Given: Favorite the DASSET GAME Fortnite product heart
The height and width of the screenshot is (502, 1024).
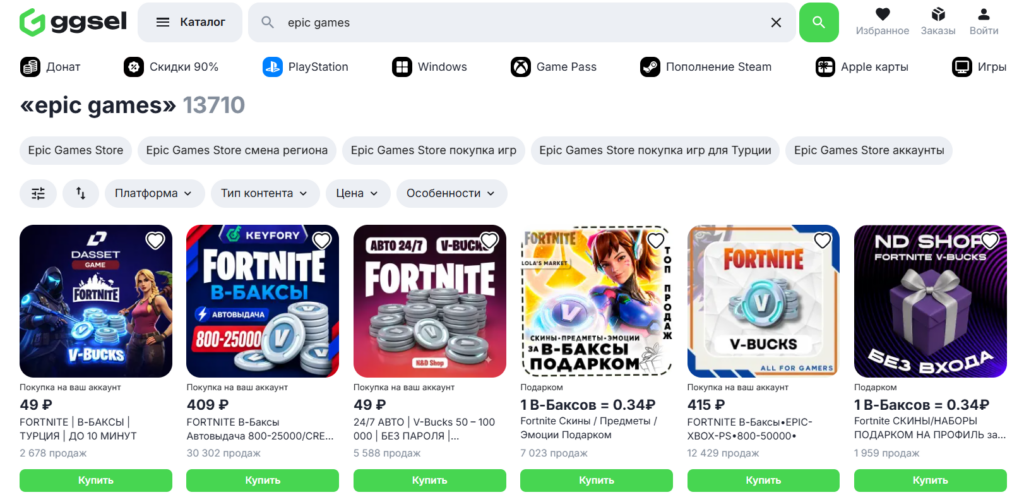Looking at the screenshot, I should [155, 241].
